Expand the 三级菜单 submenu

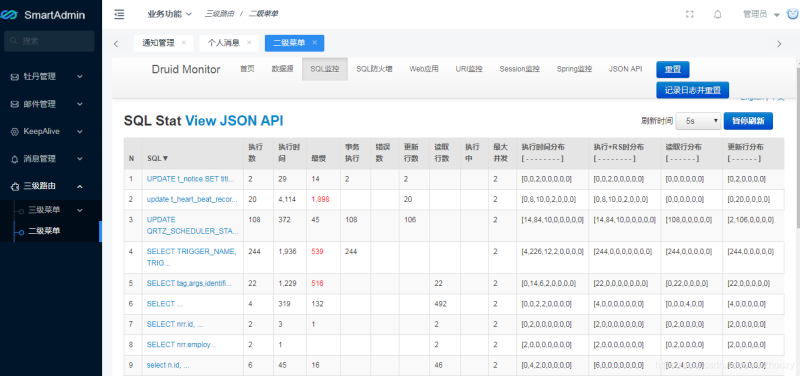[x=80, y=210]
